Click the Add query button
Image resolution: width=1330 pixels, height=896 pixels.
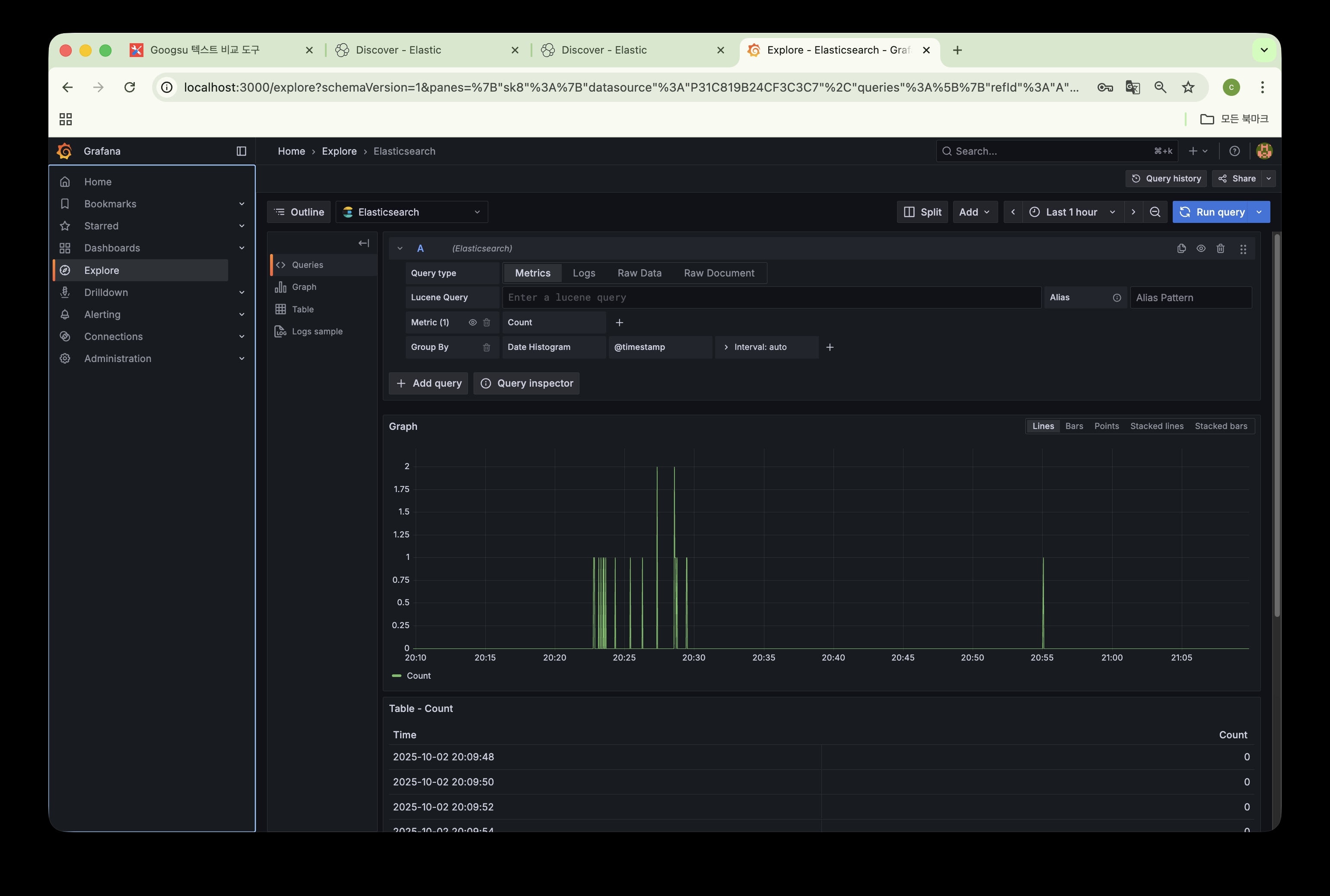428,384
